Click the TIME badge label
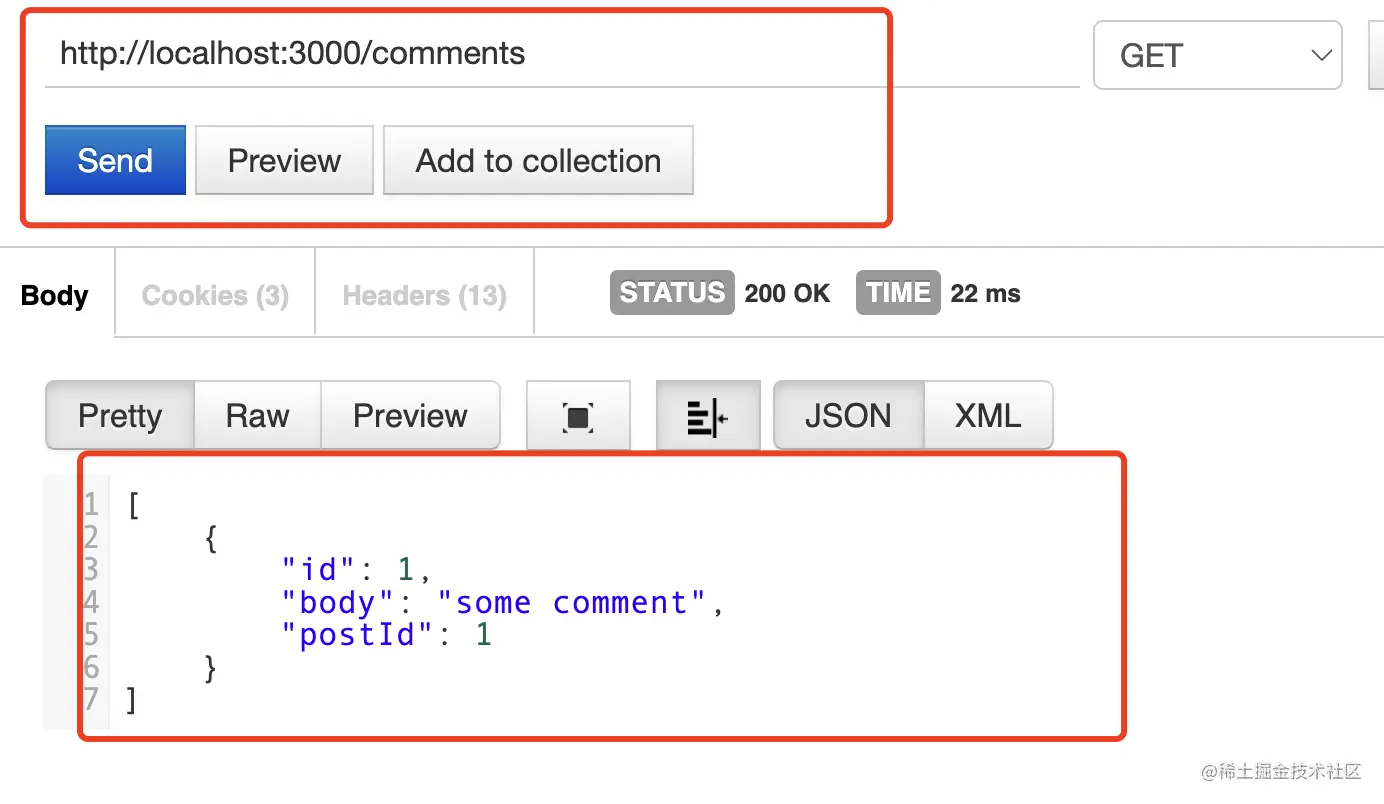 point(898,292)
